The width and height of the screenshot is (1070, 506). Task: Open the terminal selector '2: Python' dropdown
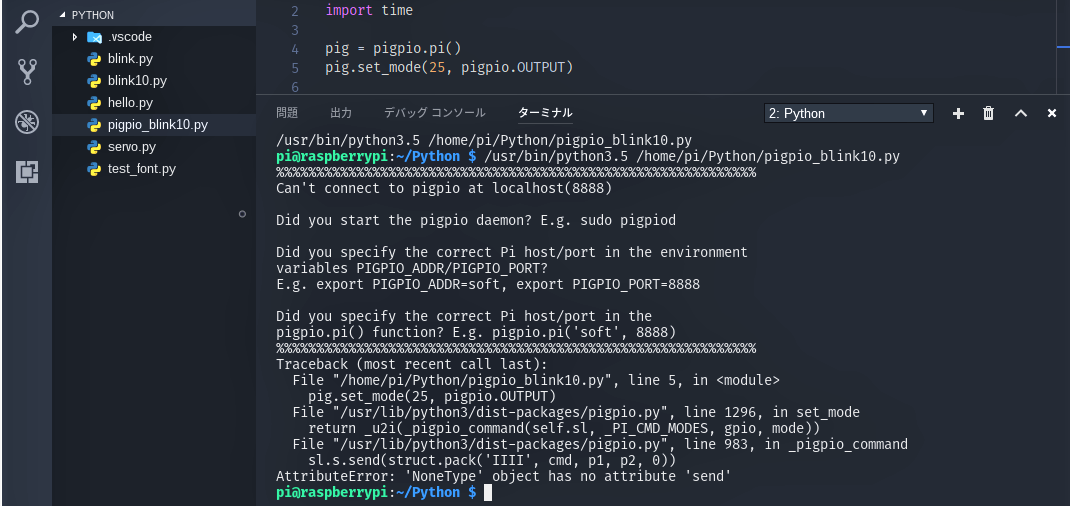848,113
